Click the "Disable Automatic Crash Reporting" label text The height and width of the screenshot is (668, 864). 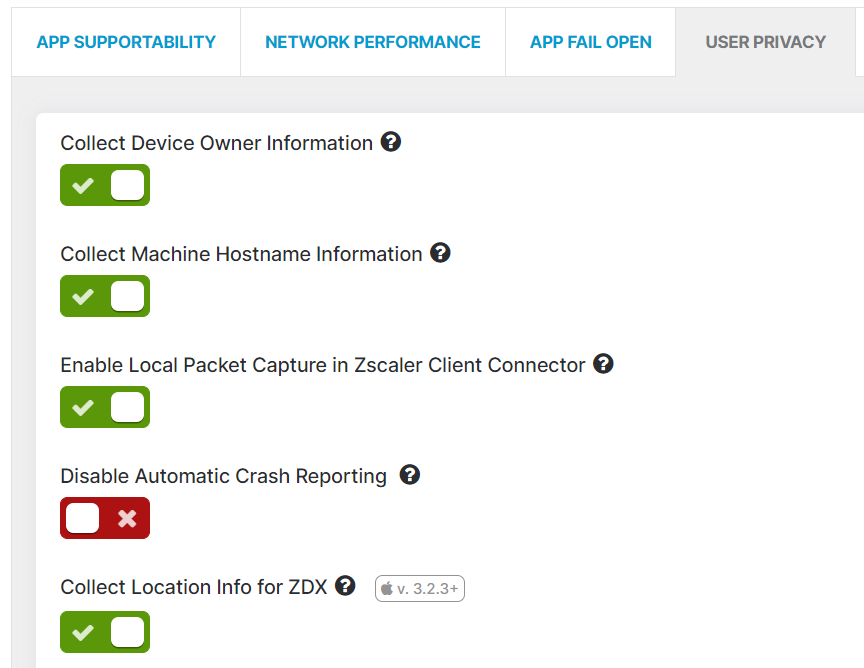tap(223, 476)
